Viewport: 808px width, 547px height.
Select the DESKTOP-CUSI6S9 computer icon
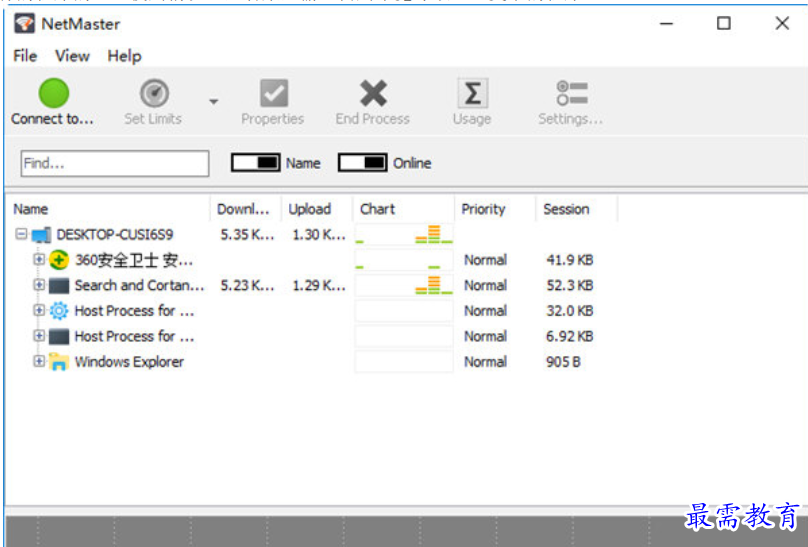click(41, 235)
